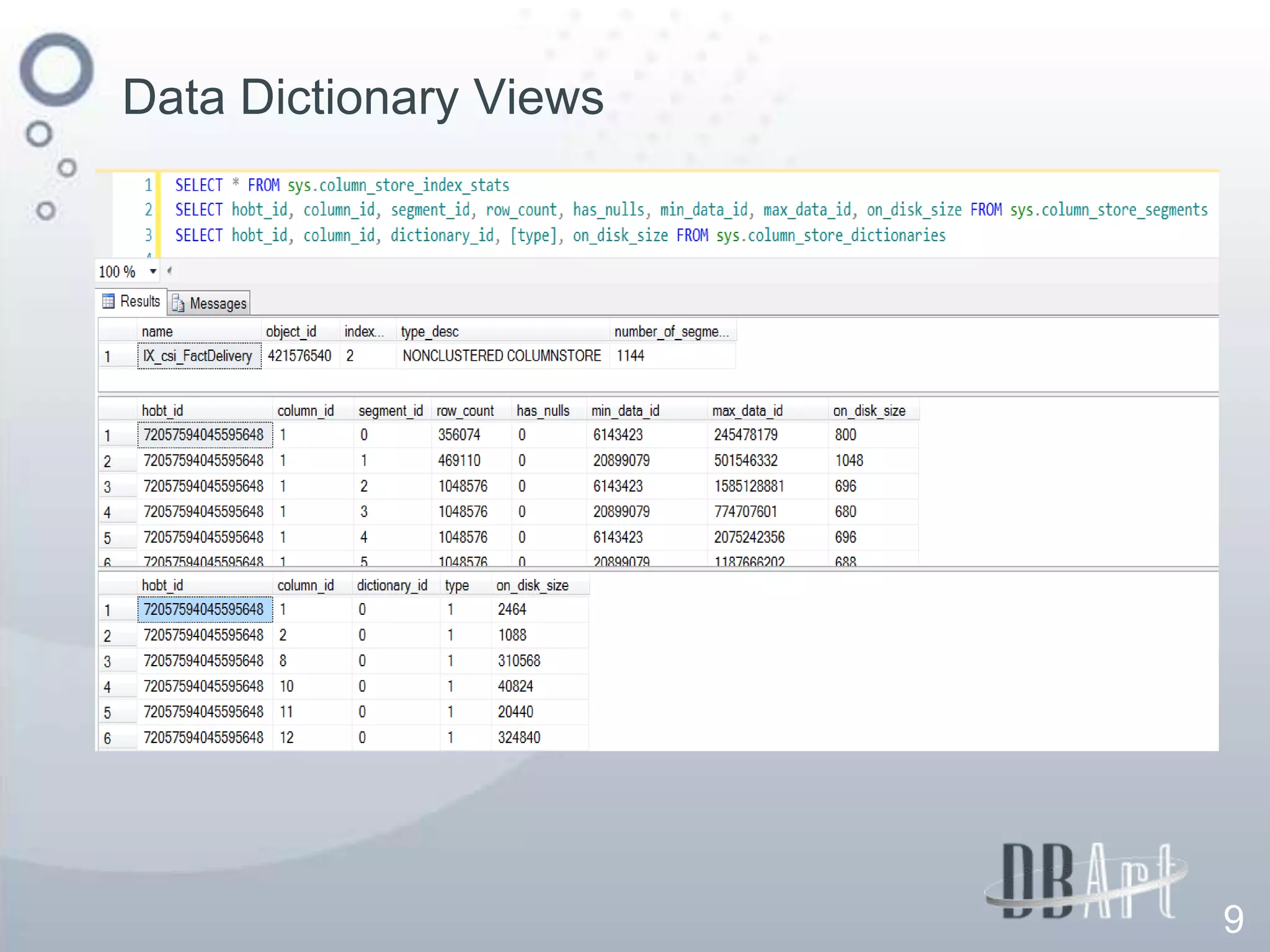This screenshot has height=952, width=1270.
Task: Select dictionary column_id cell 11
Action: (x=313, y=712)
